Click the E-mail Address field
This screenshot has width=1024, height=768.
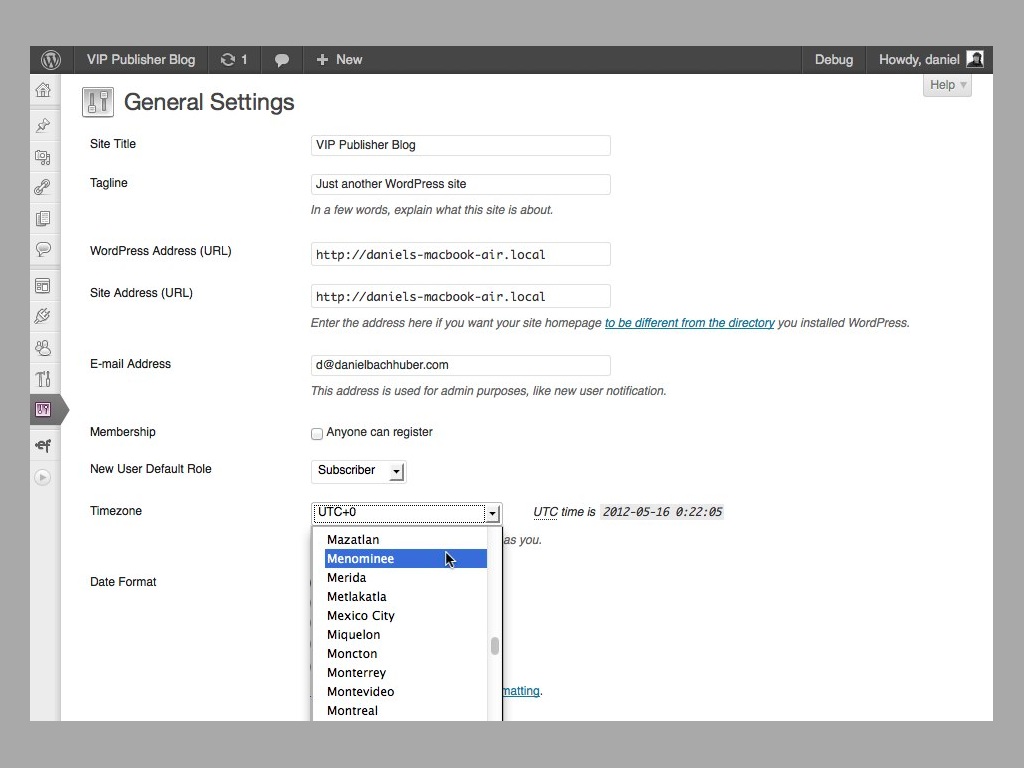[x=460, y=365]
